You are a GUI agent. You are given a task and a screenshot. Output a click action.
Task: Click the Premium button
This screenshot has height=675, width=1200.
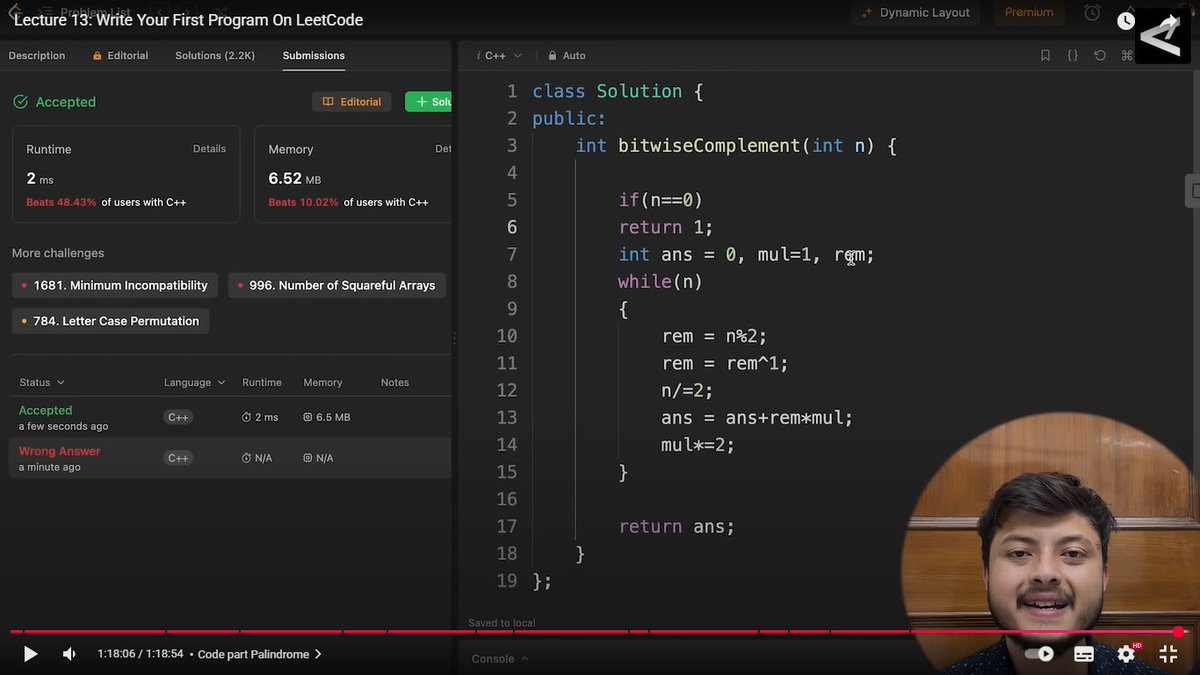click(x=1029, y=13)
